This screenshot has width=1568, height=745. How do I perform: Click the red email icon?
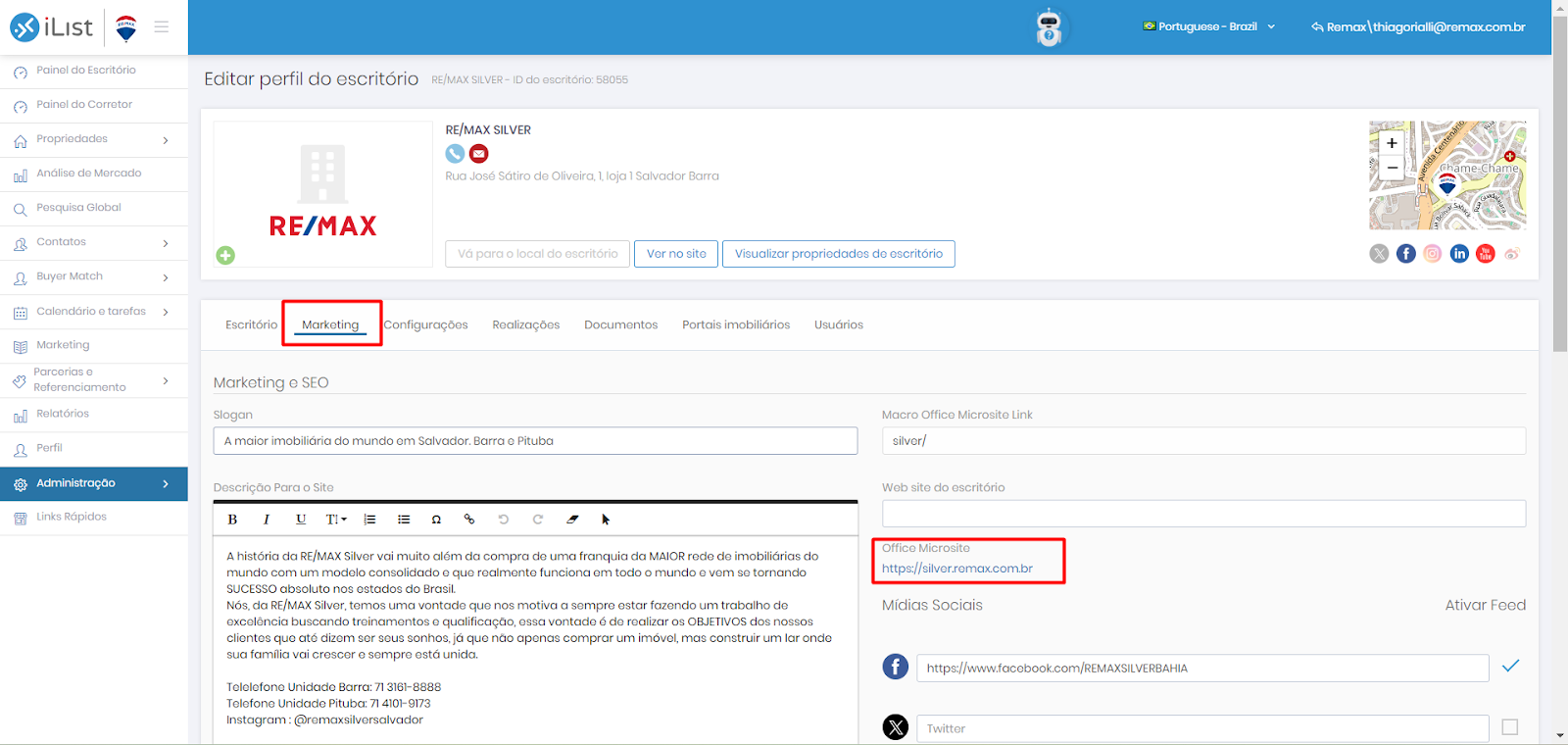tap(478, 153)
